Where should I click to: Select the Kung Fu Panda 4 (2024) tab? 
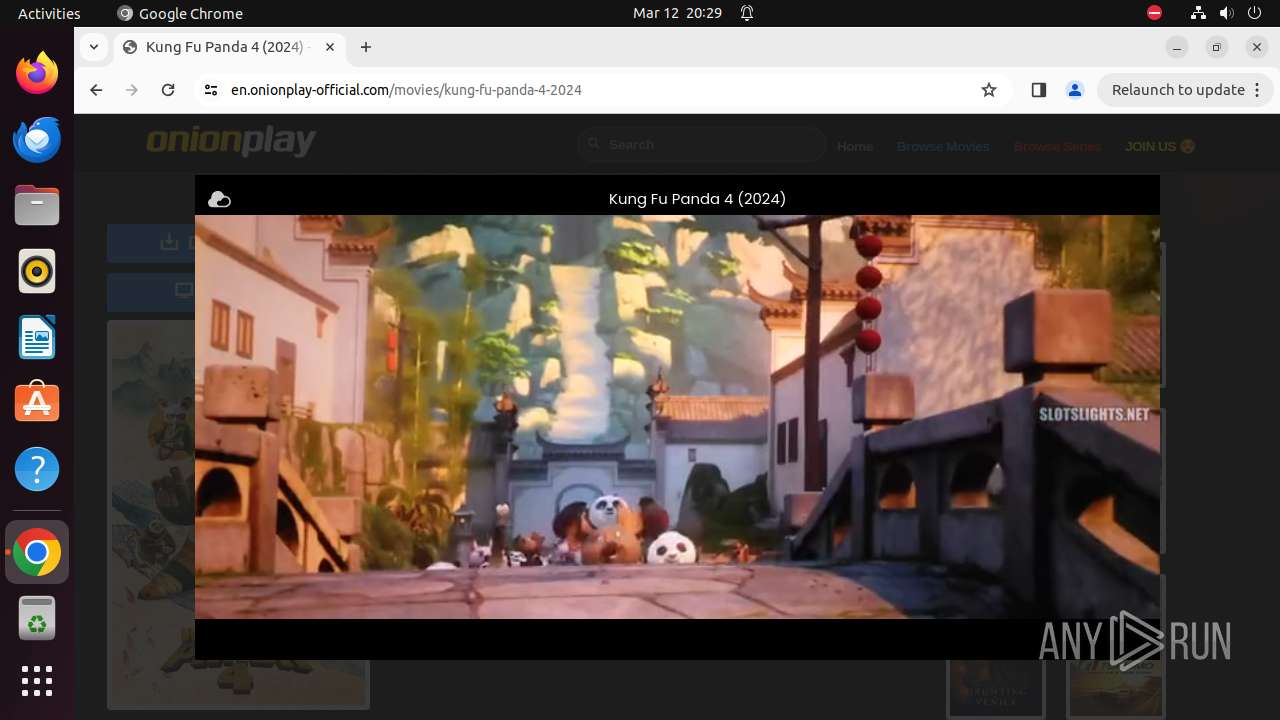click(229, 47)
